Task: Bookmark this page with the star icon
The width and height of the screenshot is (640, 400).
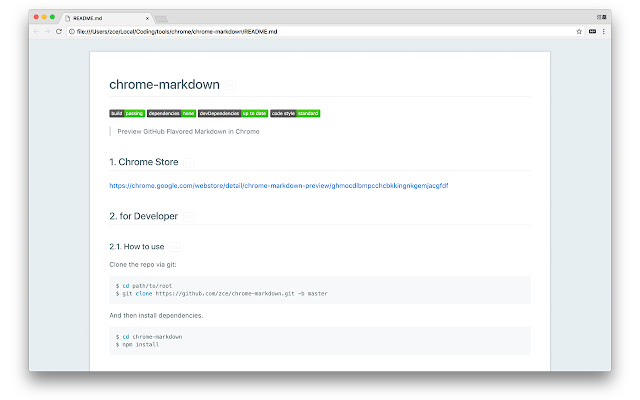Action: coord(579,31)
